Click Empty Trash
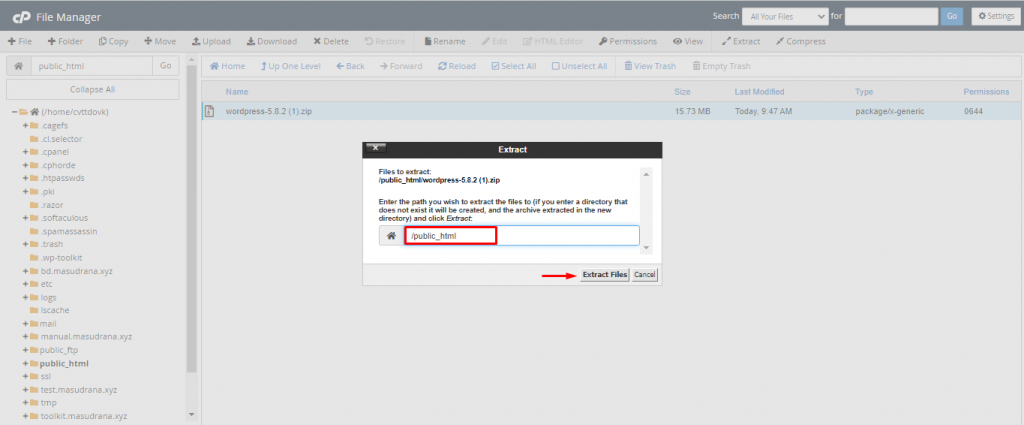 click(722, 66)
